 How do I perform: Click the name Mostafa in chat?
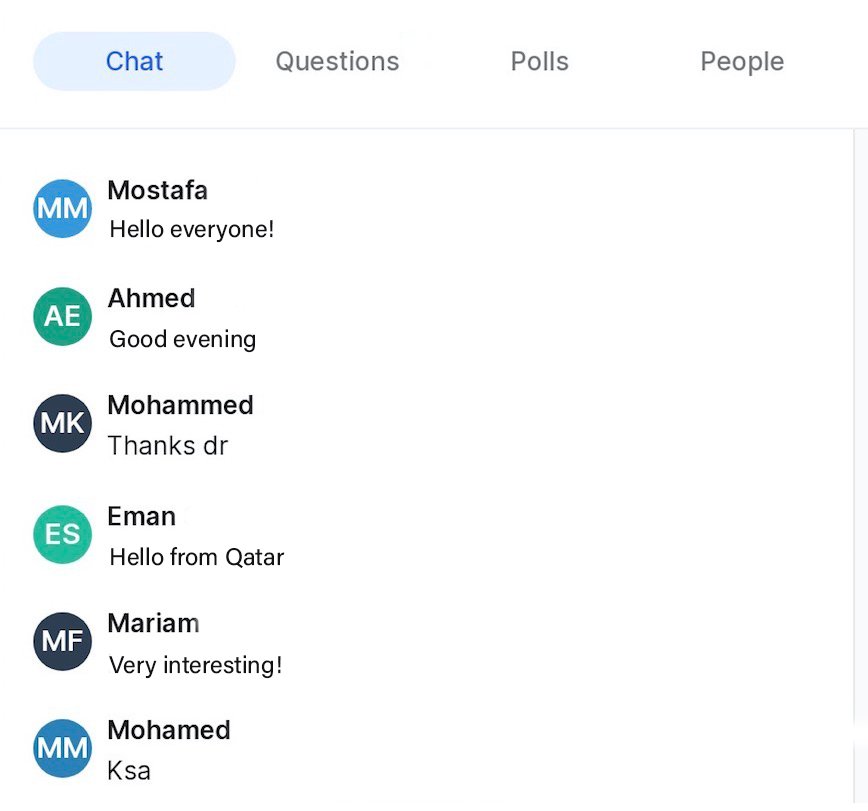[157, 190]
